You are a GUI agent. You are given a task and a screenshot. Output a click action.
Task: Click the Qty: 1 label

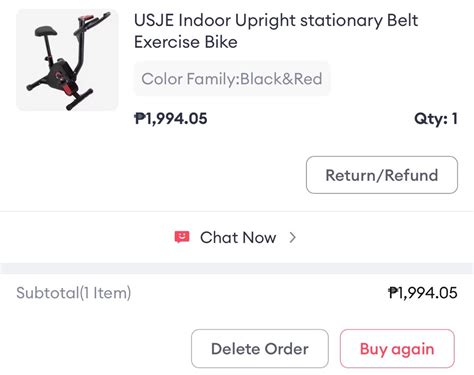click(x=436, y=119)
